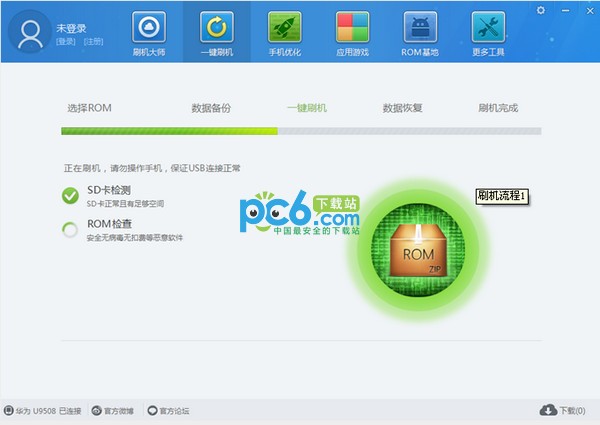Open the 官方论坛 link
This screenshot has width=600, height=425.
(174, 411)
